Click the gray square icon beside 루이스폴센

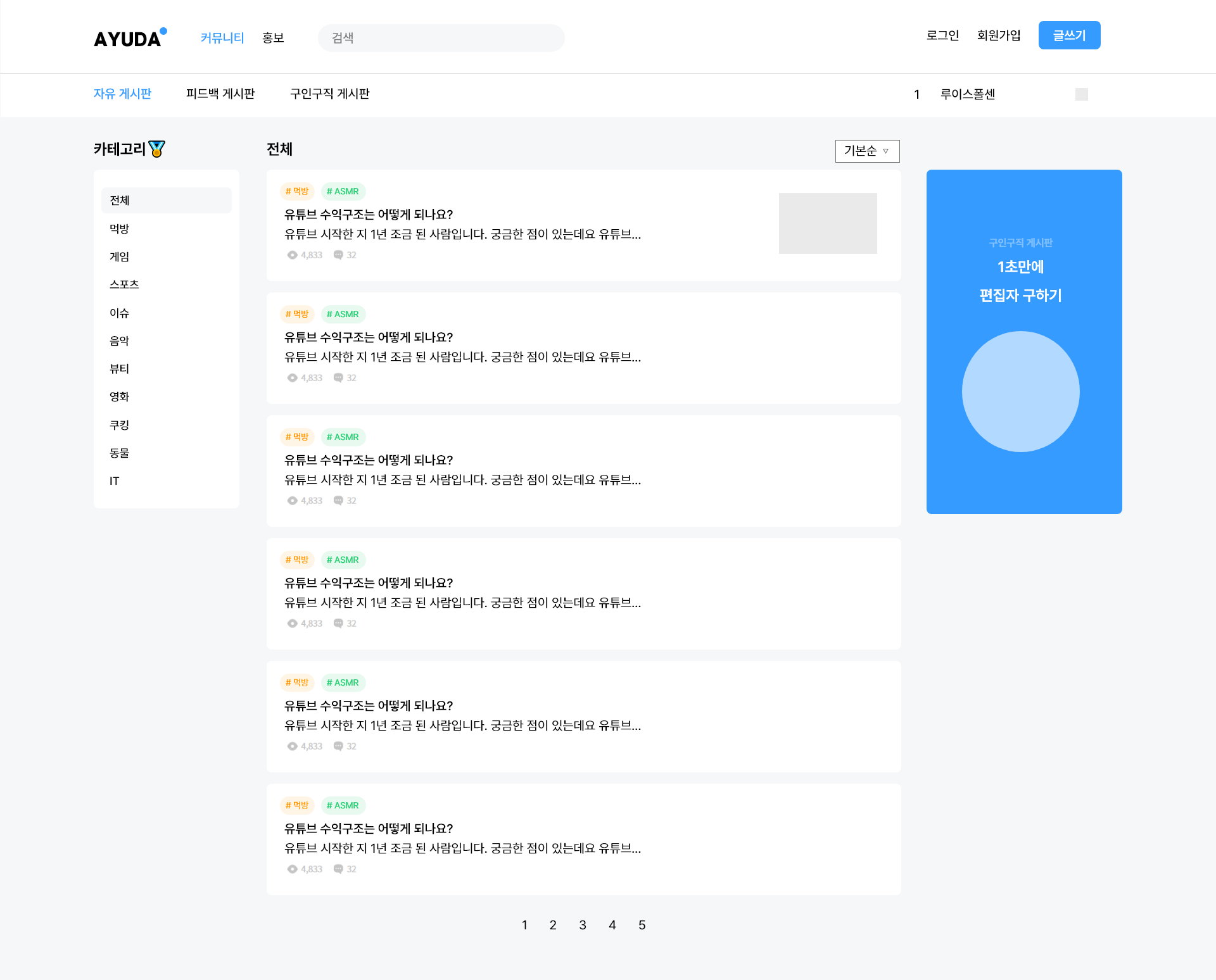coord(1081,94)
